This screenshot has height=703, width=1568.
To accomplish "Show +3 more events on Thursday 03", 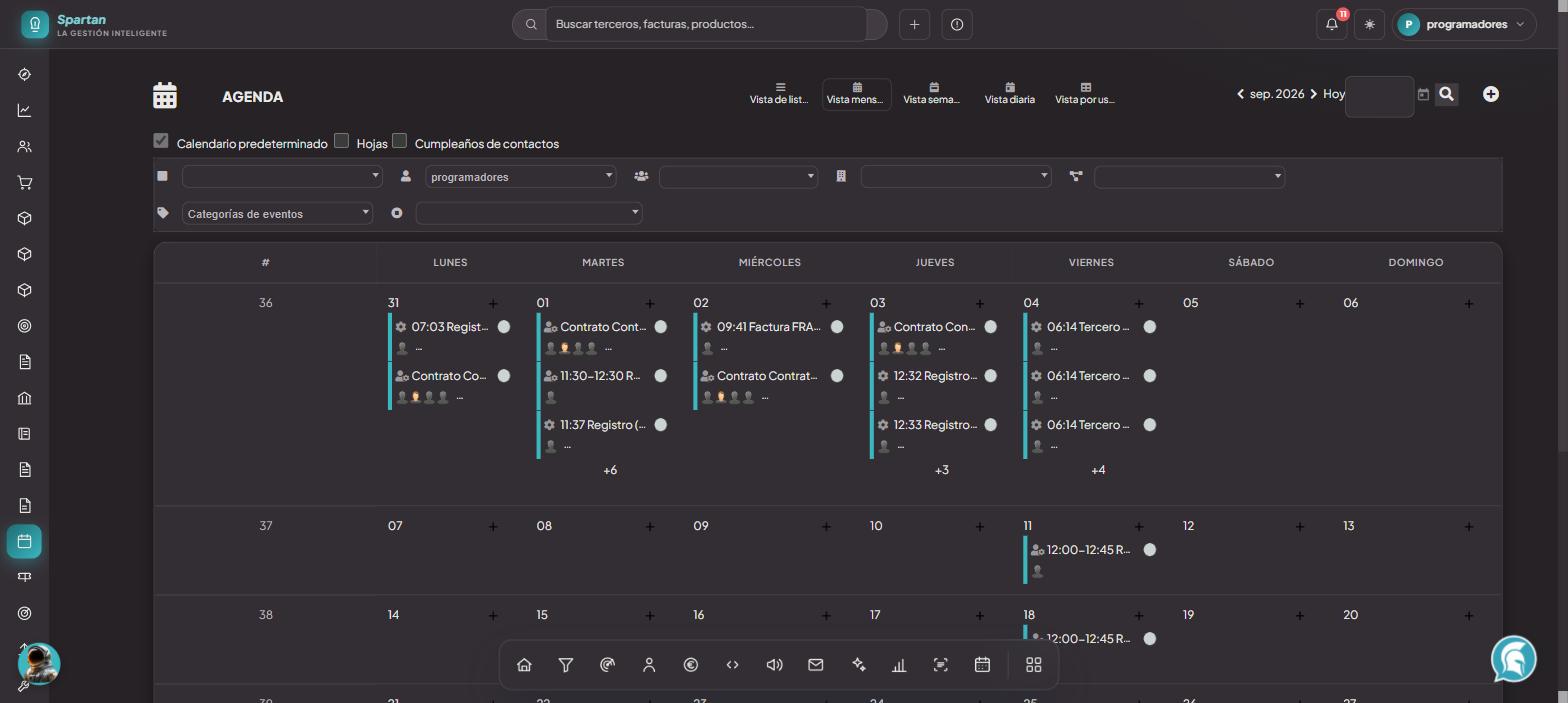I will [x=942, y=470].
